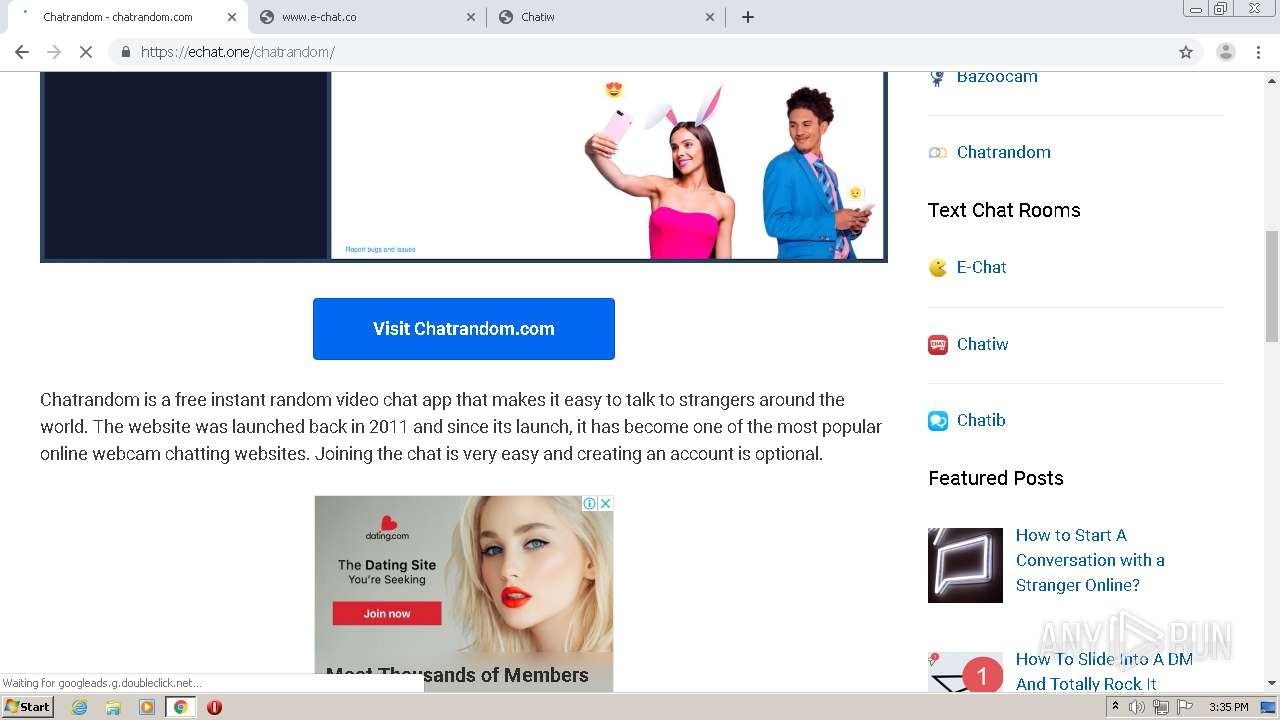The height and width of the screenshot is (720, 1280).
Task: Click the page vertical scrollbar thumb
Action: pyautogui.click(x=1272, y=286)
